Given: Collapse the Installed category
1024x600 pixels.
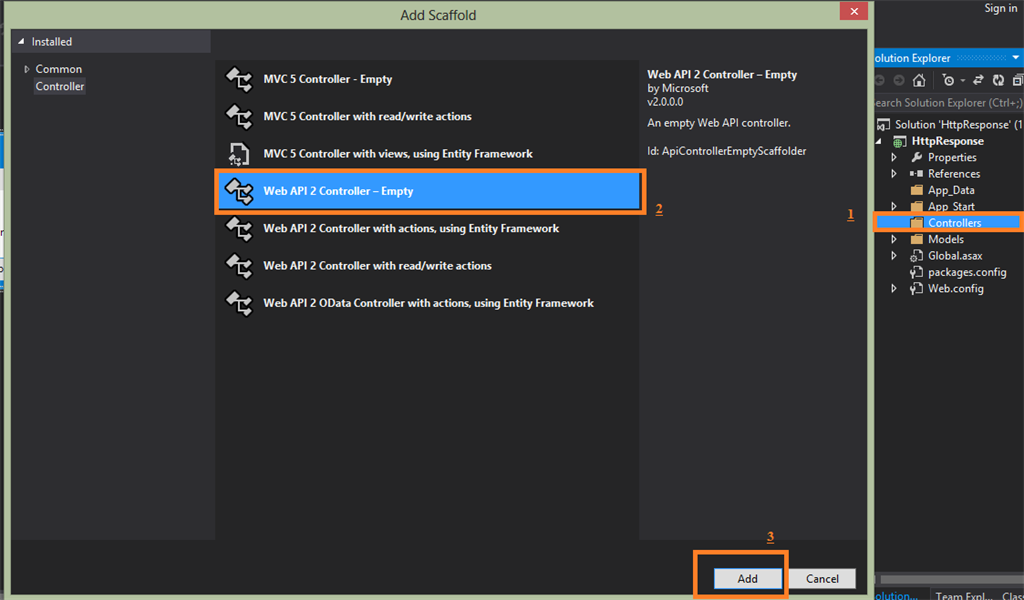Looking at the screenshot, I should [21, 41].
